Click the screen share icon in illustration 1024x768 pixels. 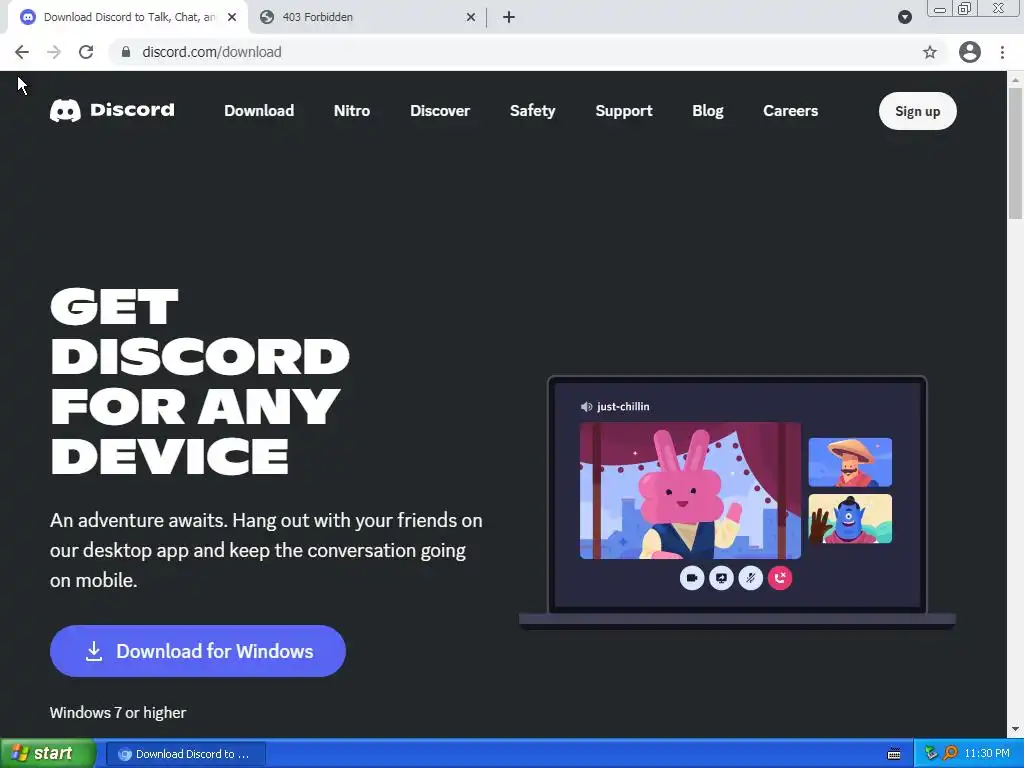(x=721, y=578)
